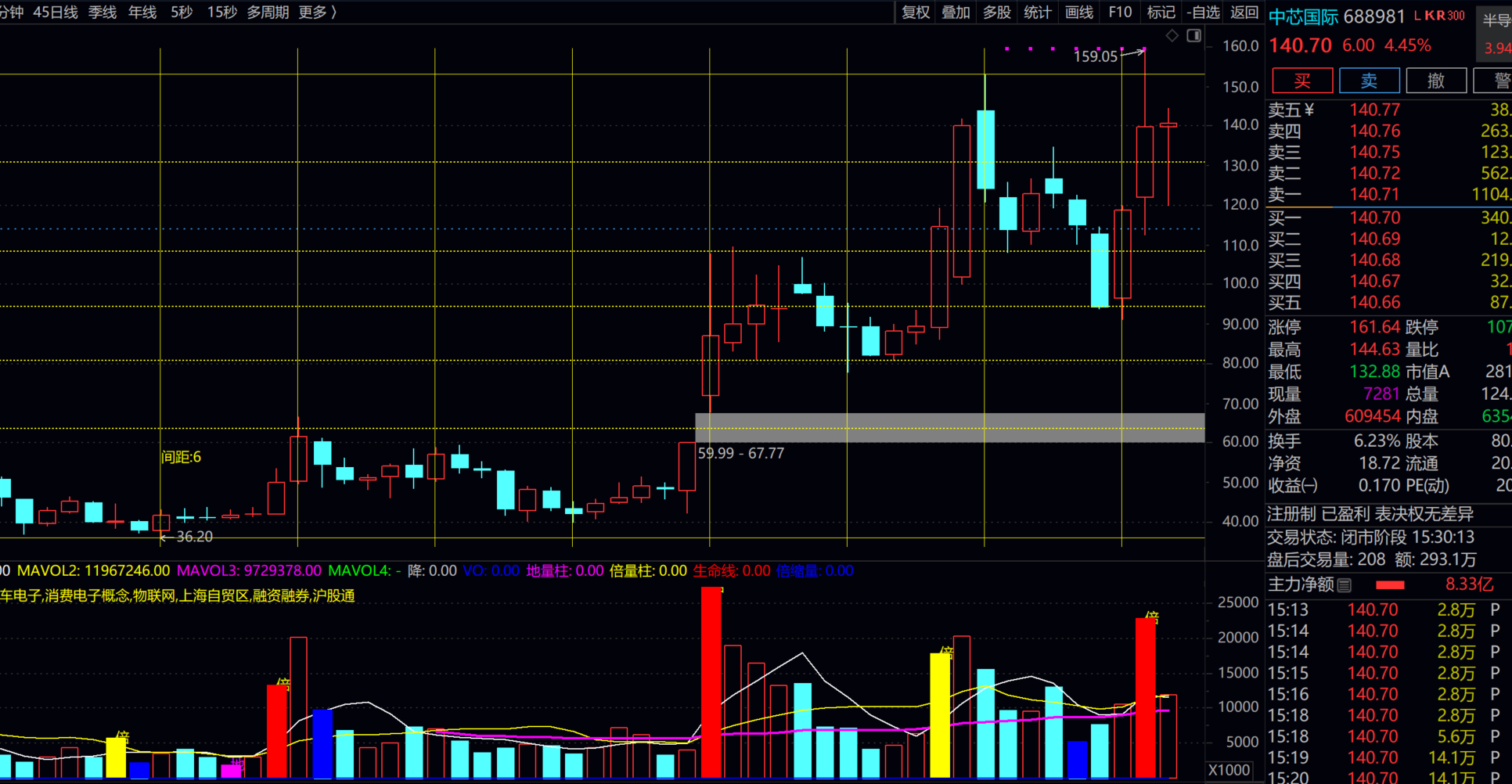Image resolution: width=1512 pixels, height=784 pixels.
Task: Click the 主力净额 value 8.33亿
Action: click(x=1470, y=584)
